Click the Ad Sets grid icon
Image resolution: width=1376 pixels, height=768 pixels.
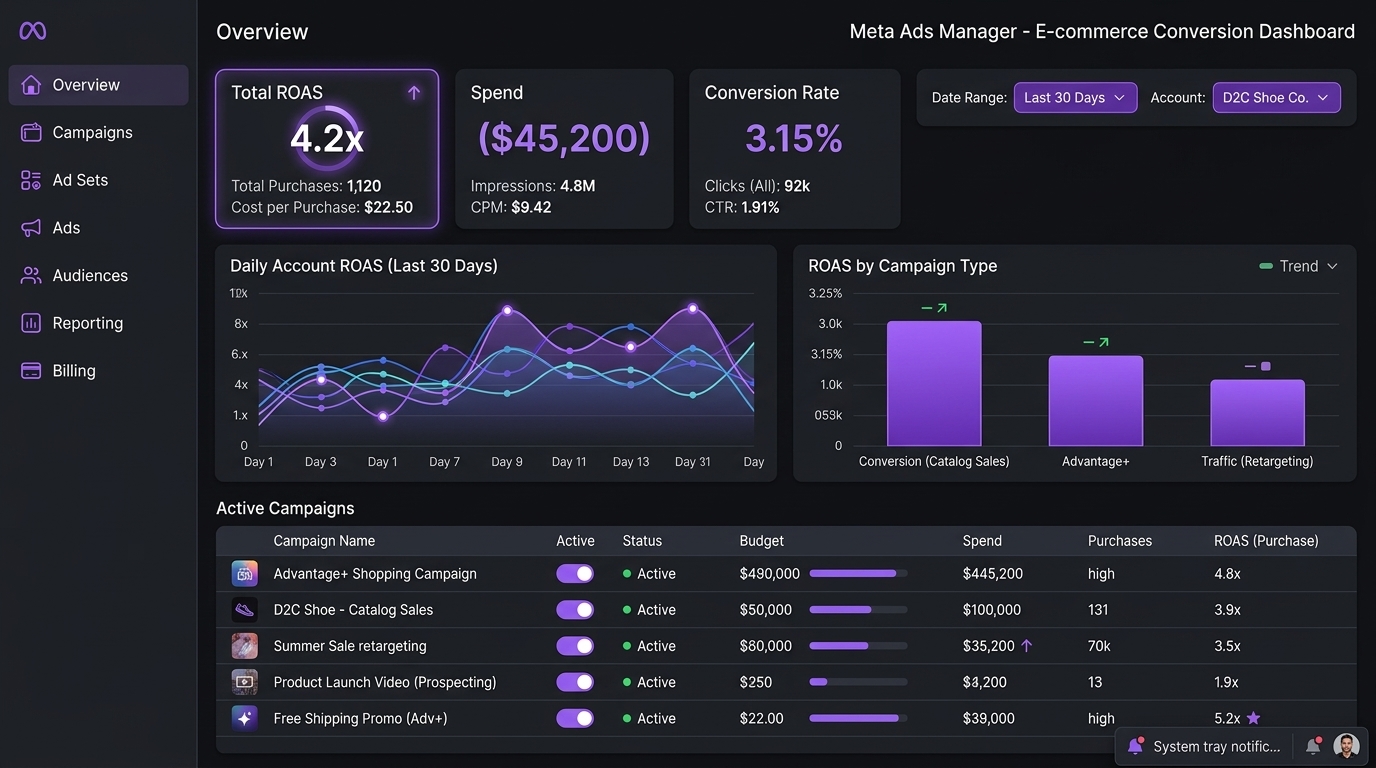click(x=31, y=180)
